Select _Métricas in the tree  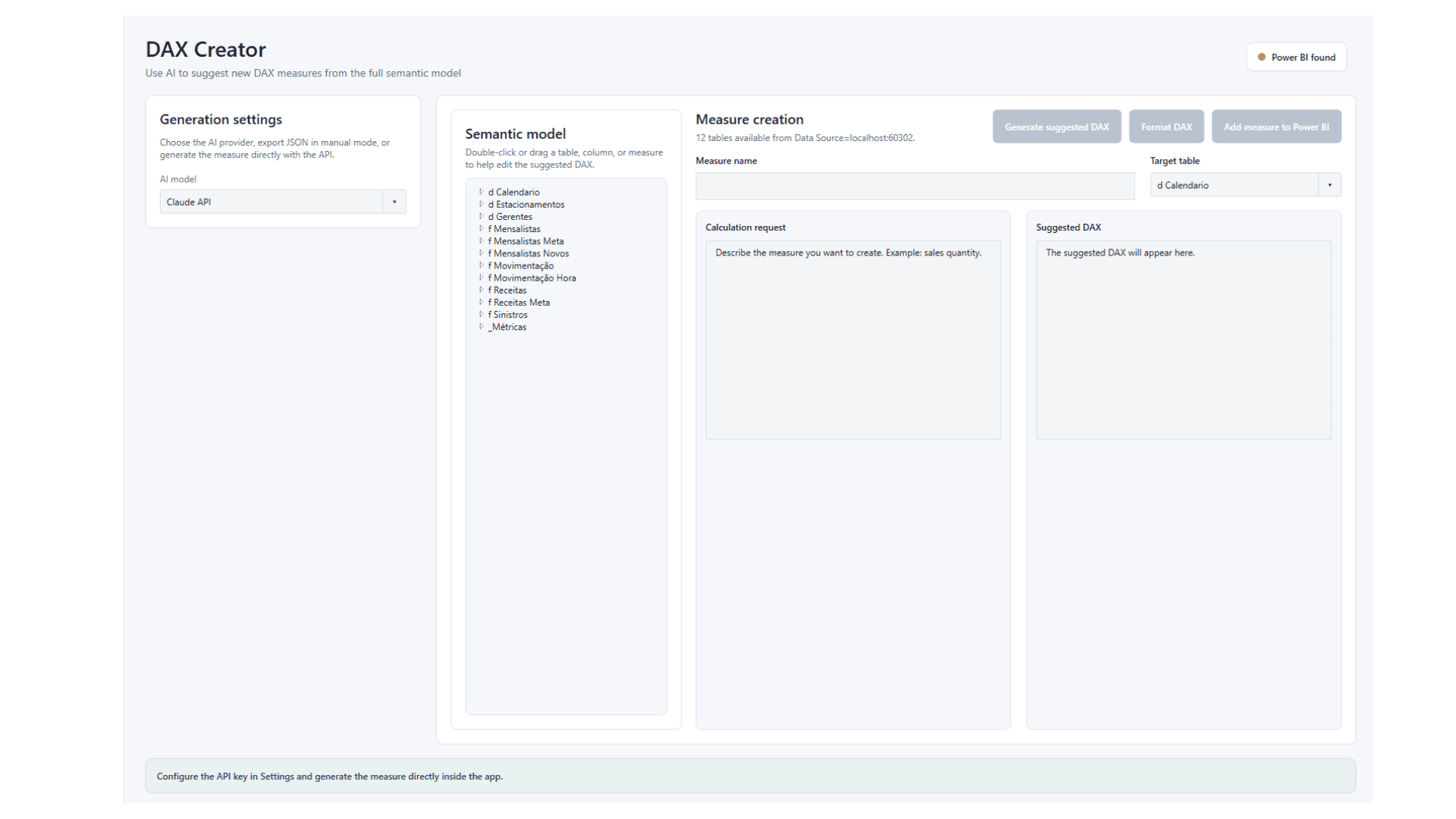507,327
